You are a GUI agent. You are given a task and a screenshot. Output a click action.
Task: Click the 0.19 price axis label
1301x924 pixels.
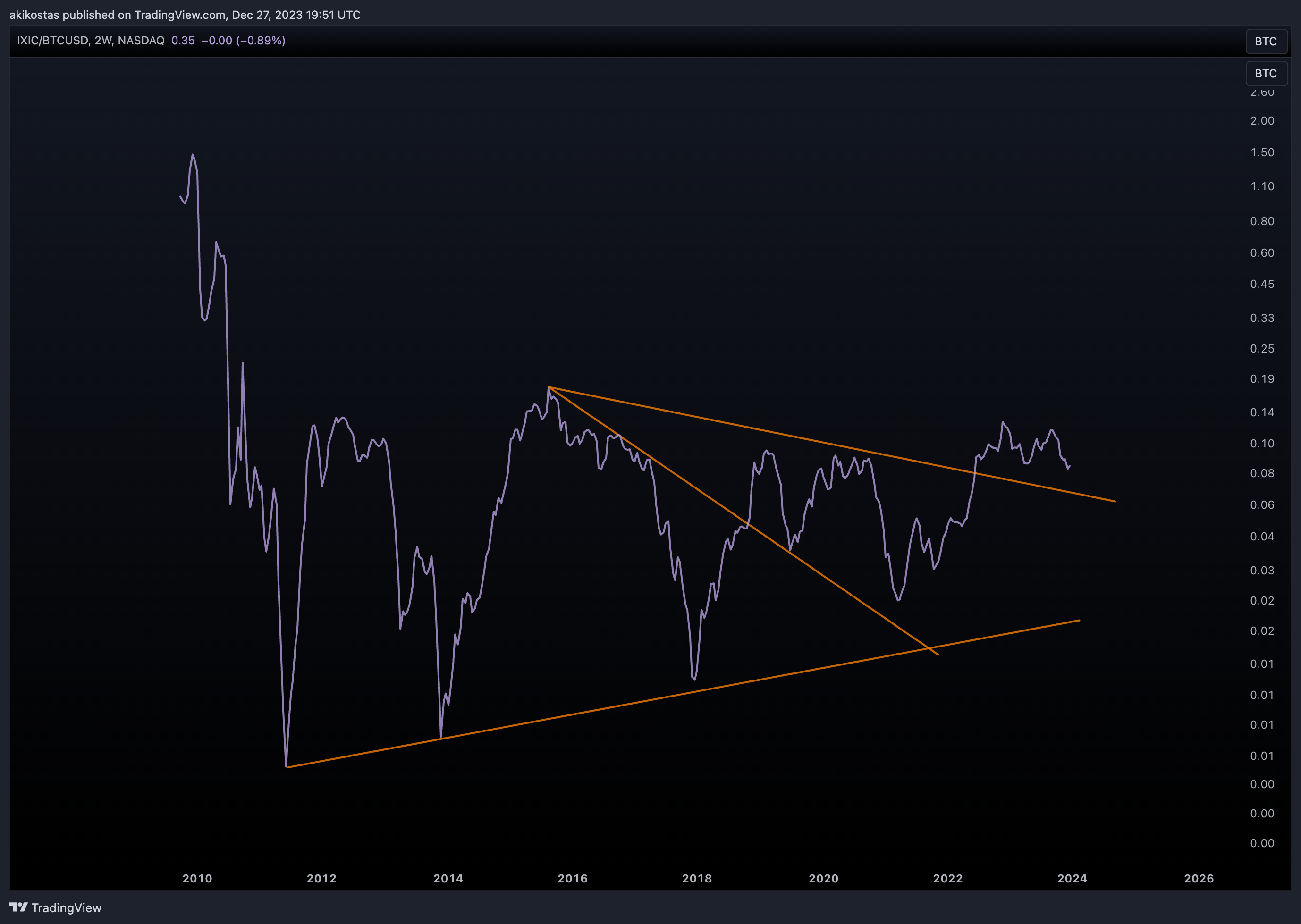tap(1262, 379)
